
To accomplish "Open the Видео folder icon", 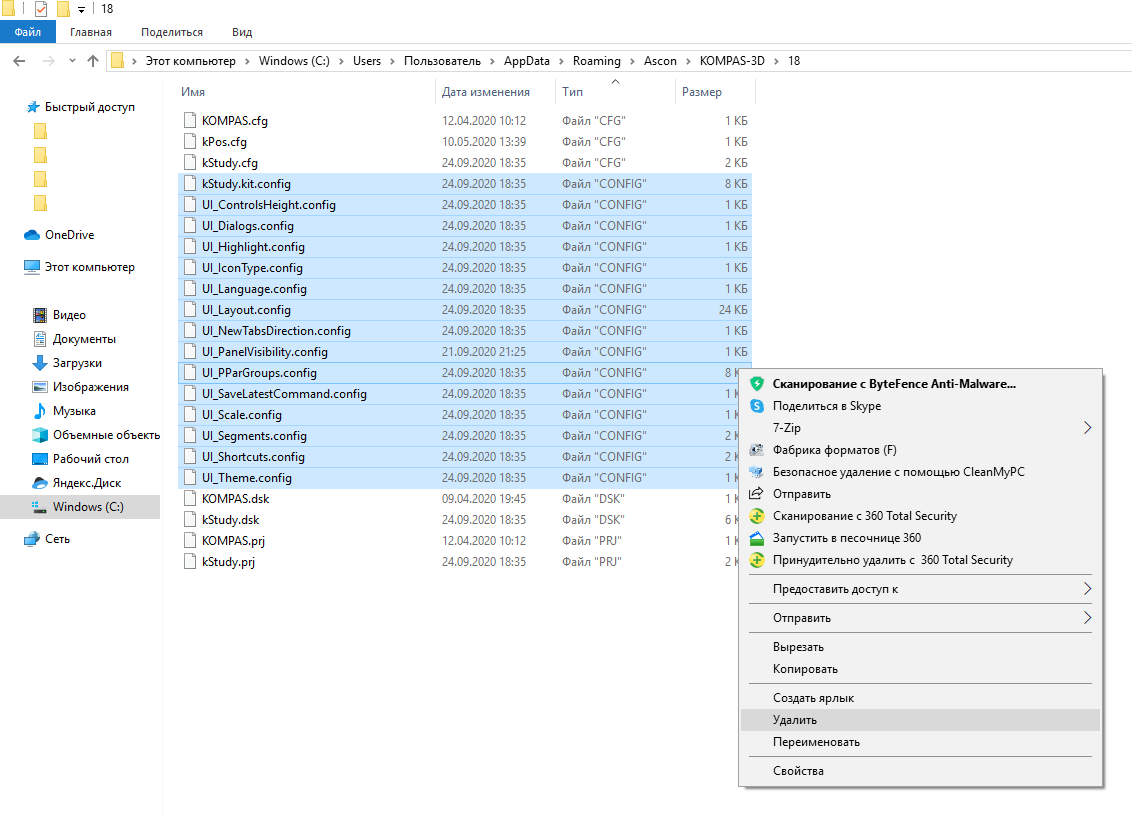I will click(x=40, y=315).
